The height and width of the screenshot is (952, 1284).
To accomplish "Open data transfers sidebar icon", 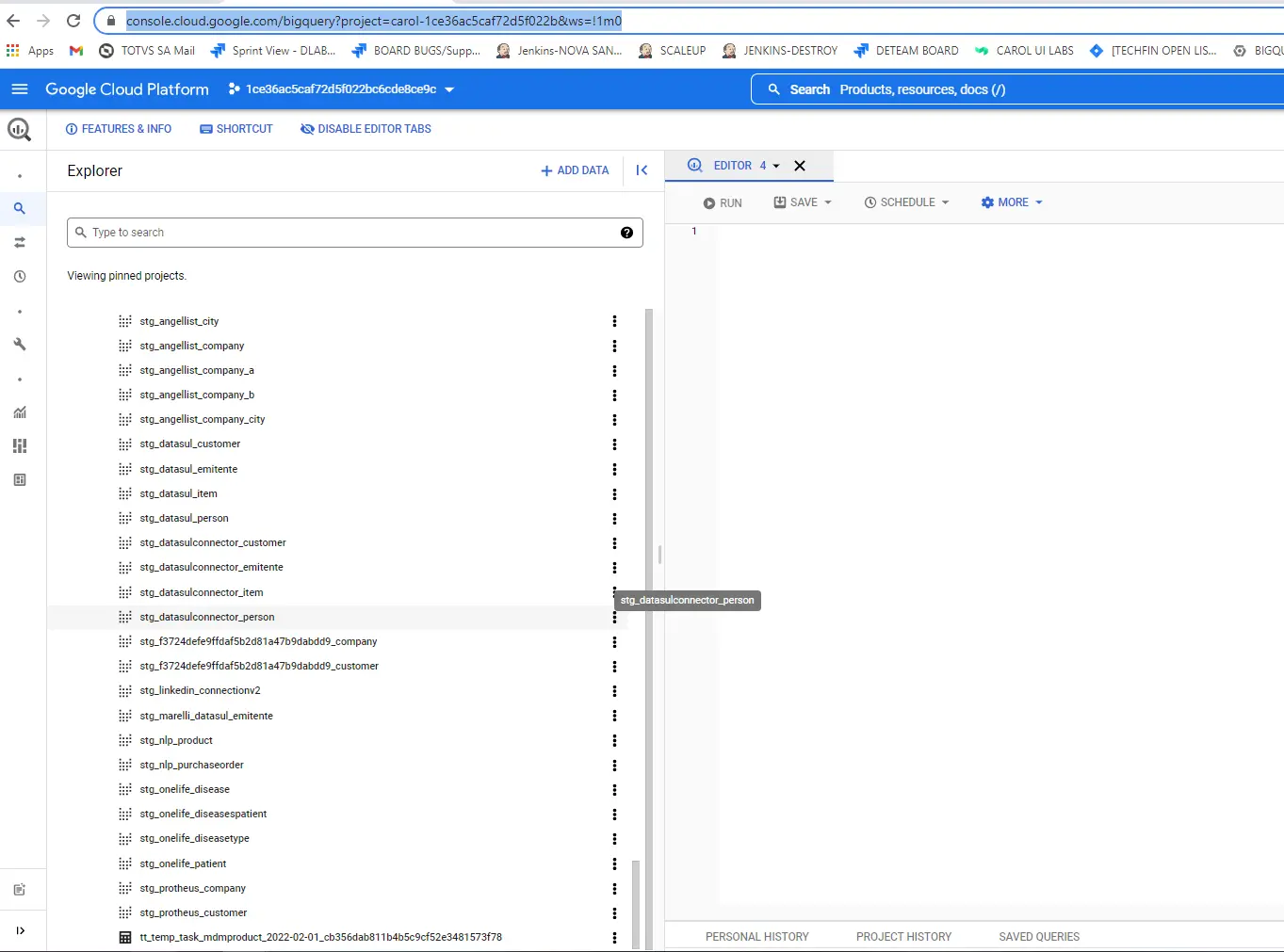I will [x=20, y=243].
